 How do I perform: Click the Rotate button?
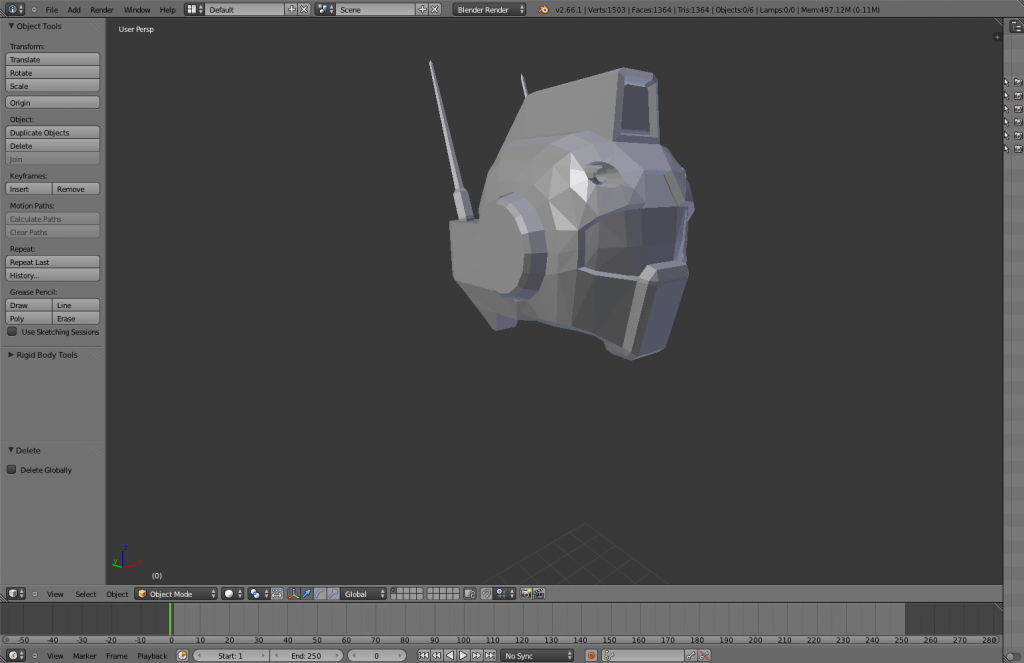52,73
